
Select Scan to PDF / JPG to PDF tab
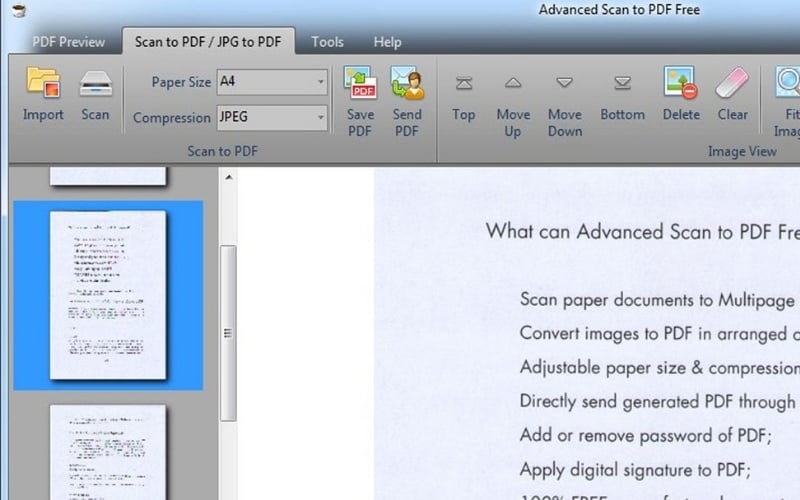pos(208,41)
